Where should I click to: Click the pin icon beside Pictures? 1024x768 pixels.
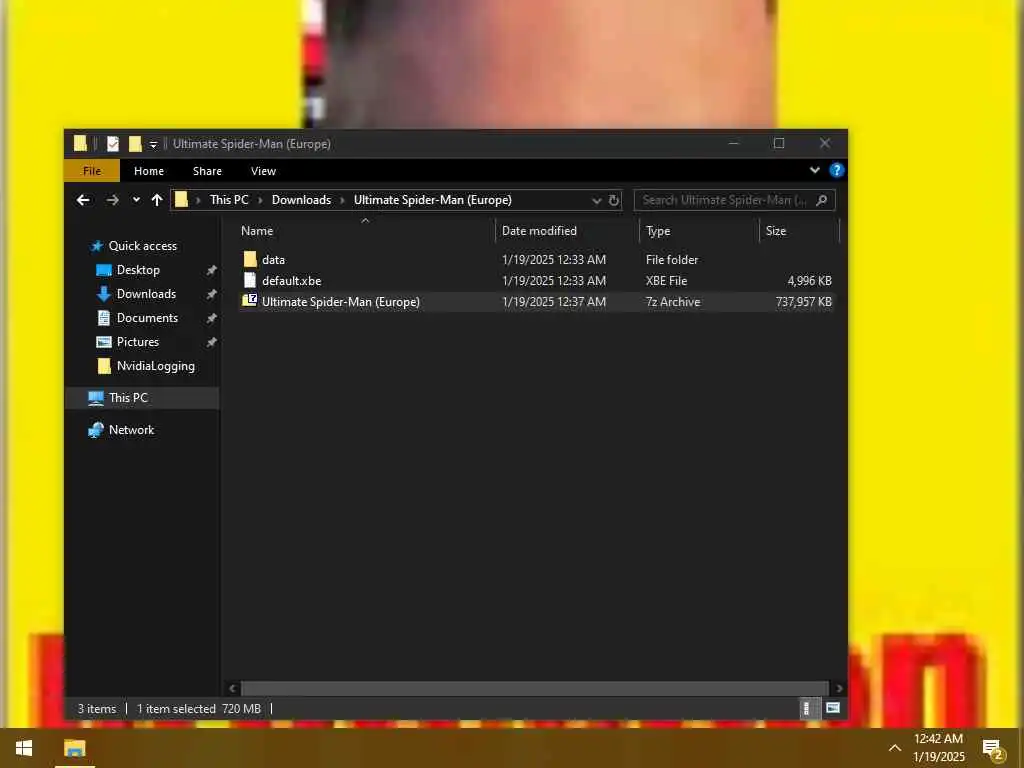tap(211, 342)
